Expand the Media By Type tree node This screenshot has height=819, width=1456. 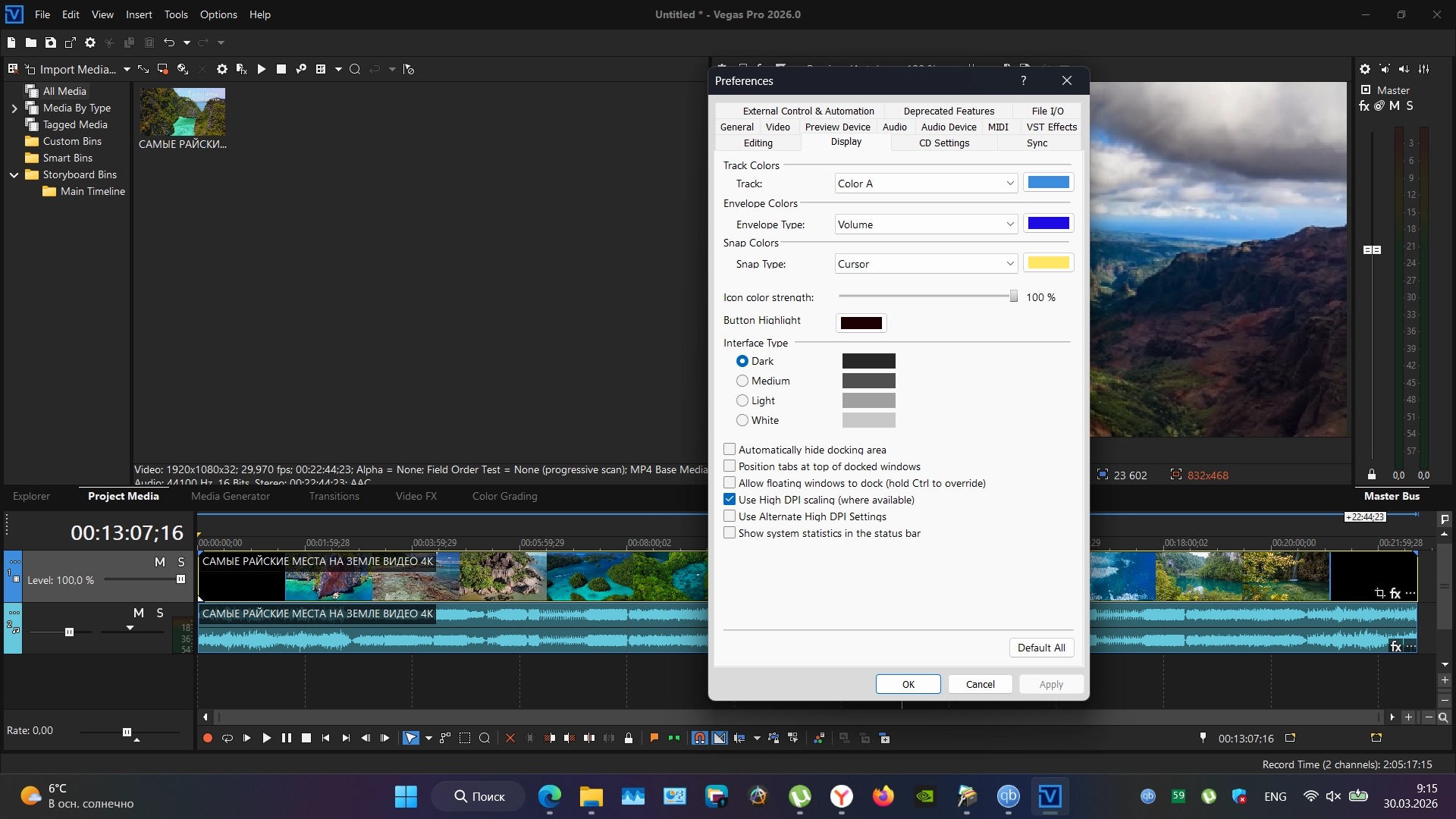[x=14, y=108]
